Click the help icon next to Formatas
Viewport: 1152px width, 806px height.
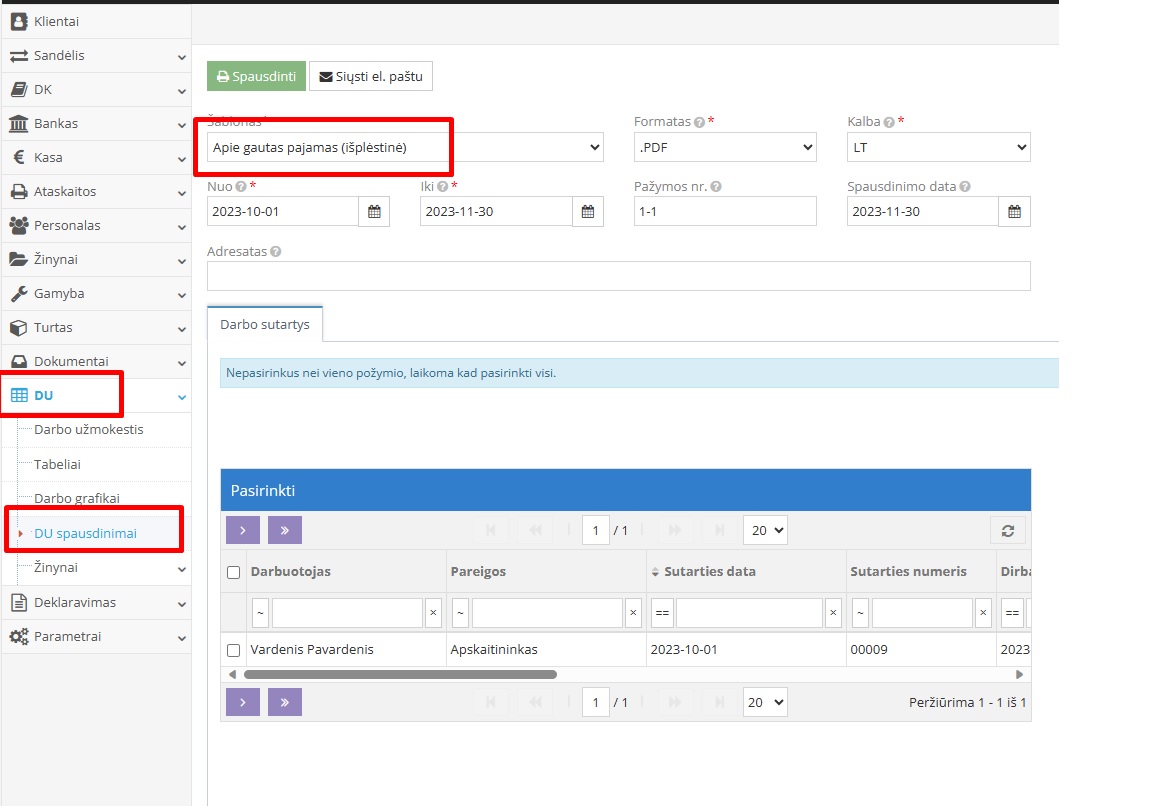point(699,122)
